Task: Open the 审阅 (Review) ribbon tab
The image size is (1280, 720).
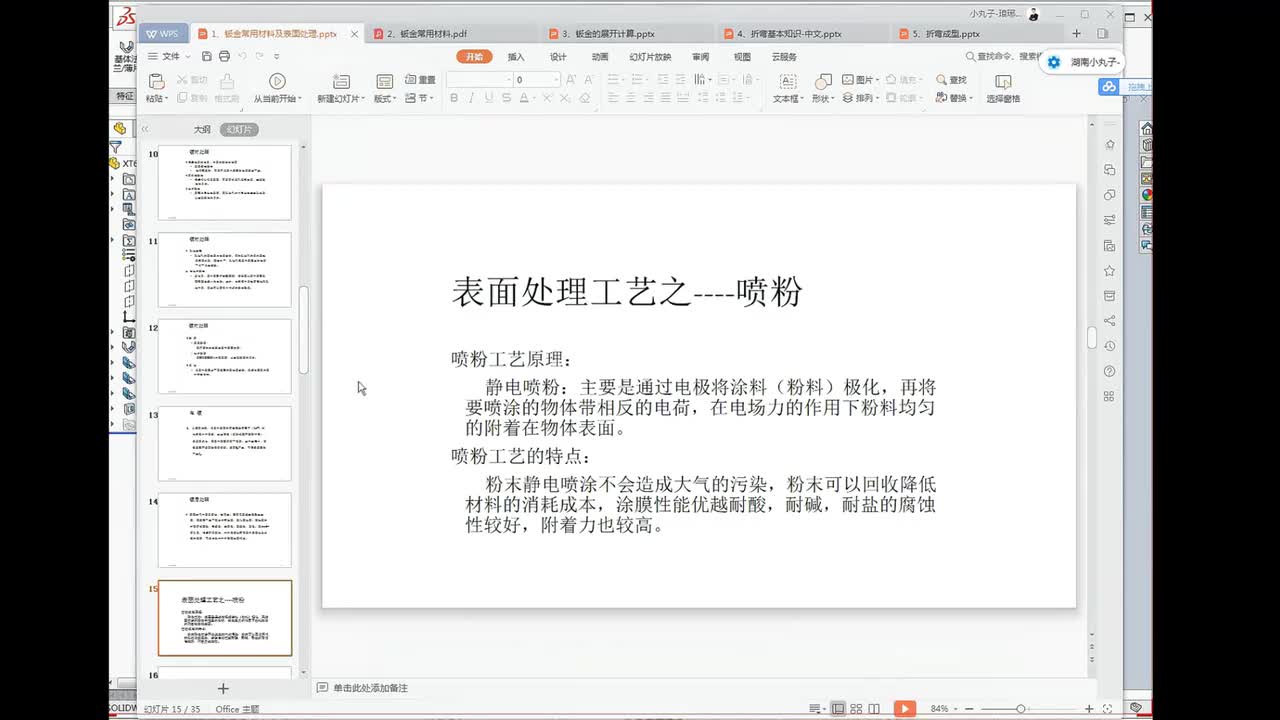Action: 700,57
